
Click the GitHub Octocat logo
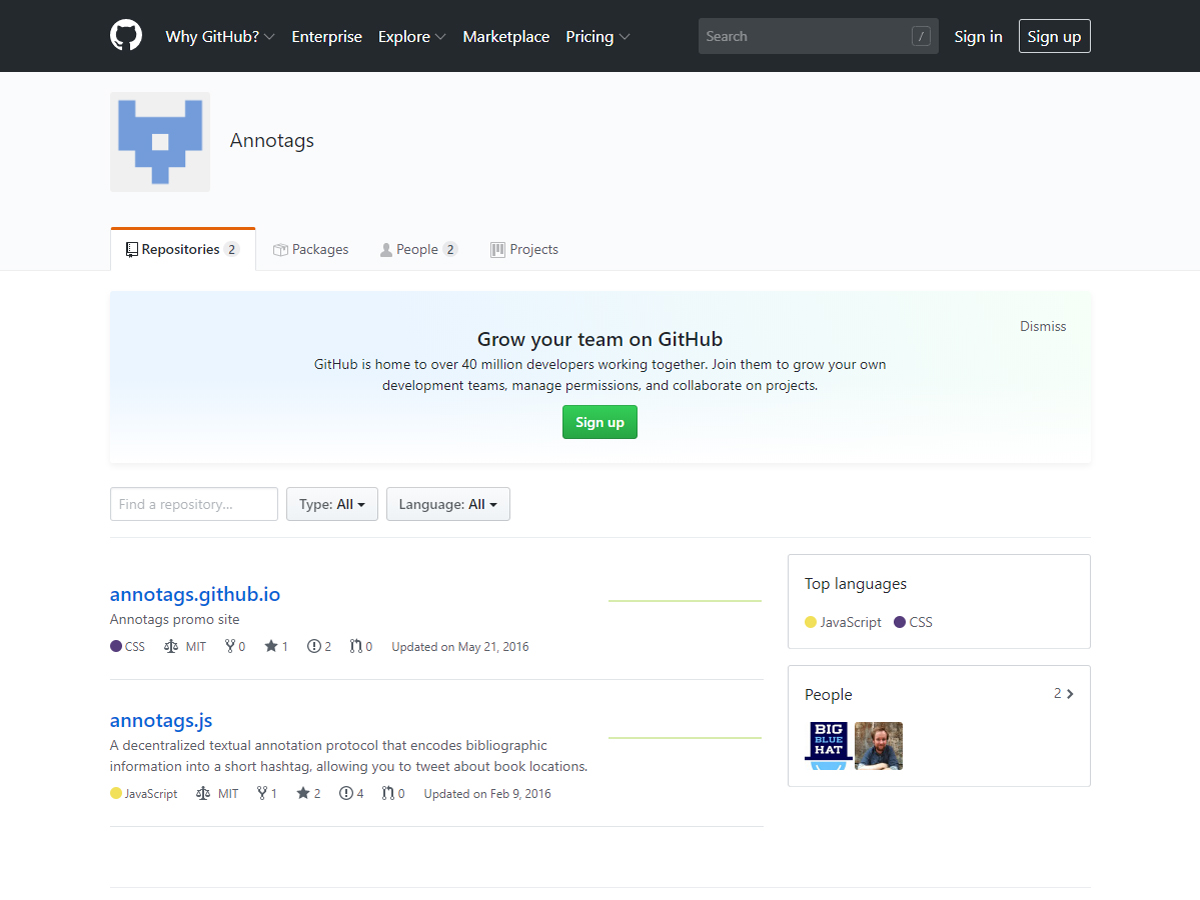click(x=126, y=36)
